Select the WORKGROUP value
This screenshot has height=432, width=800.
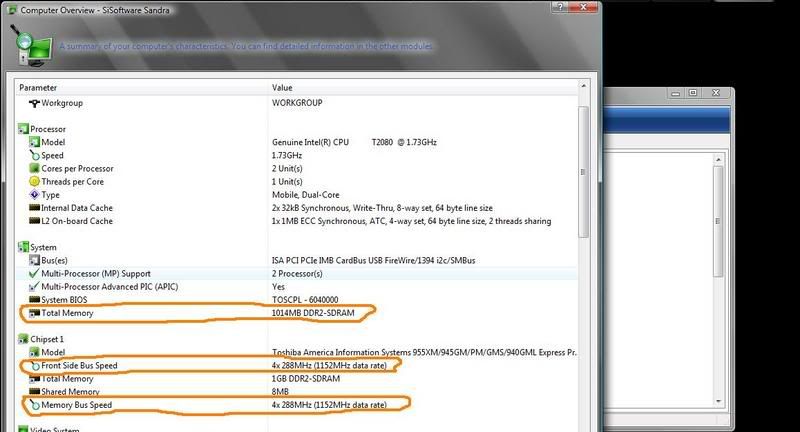tap(297, 103)
